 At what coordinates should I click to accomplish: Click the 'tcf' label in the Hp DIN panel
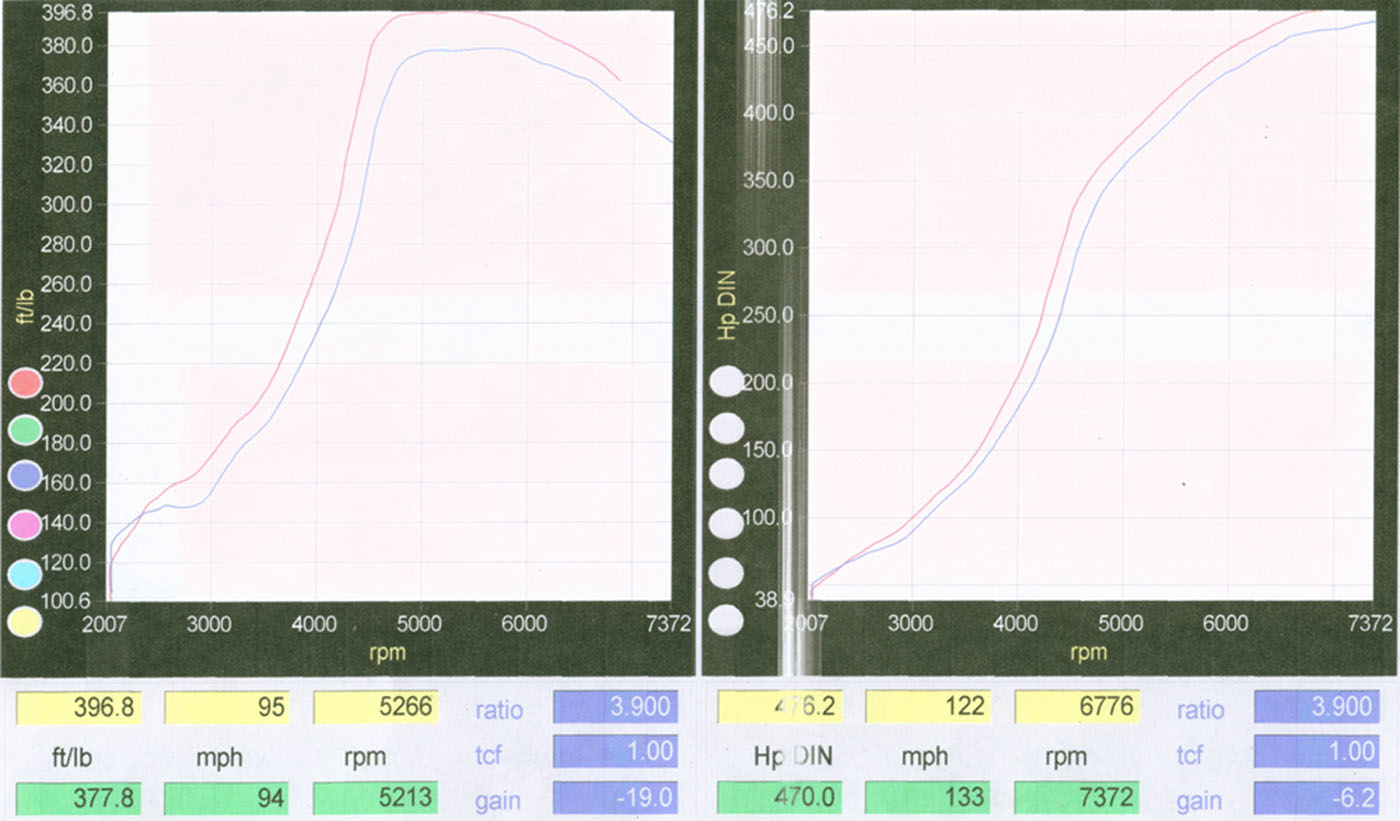pos(1189,755)
